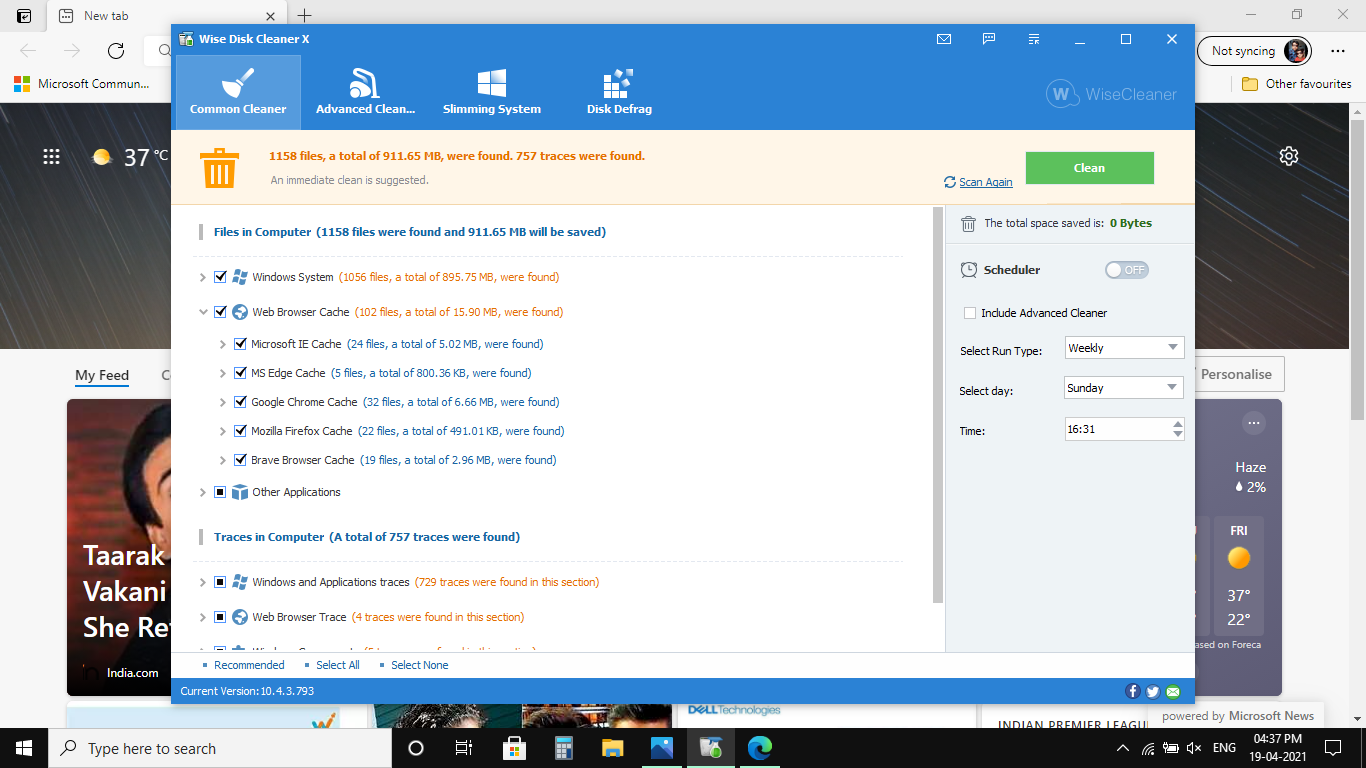The image size is (1366, 768).
Task: Open the Edge apps grid icon
Action: coord(51,156)
